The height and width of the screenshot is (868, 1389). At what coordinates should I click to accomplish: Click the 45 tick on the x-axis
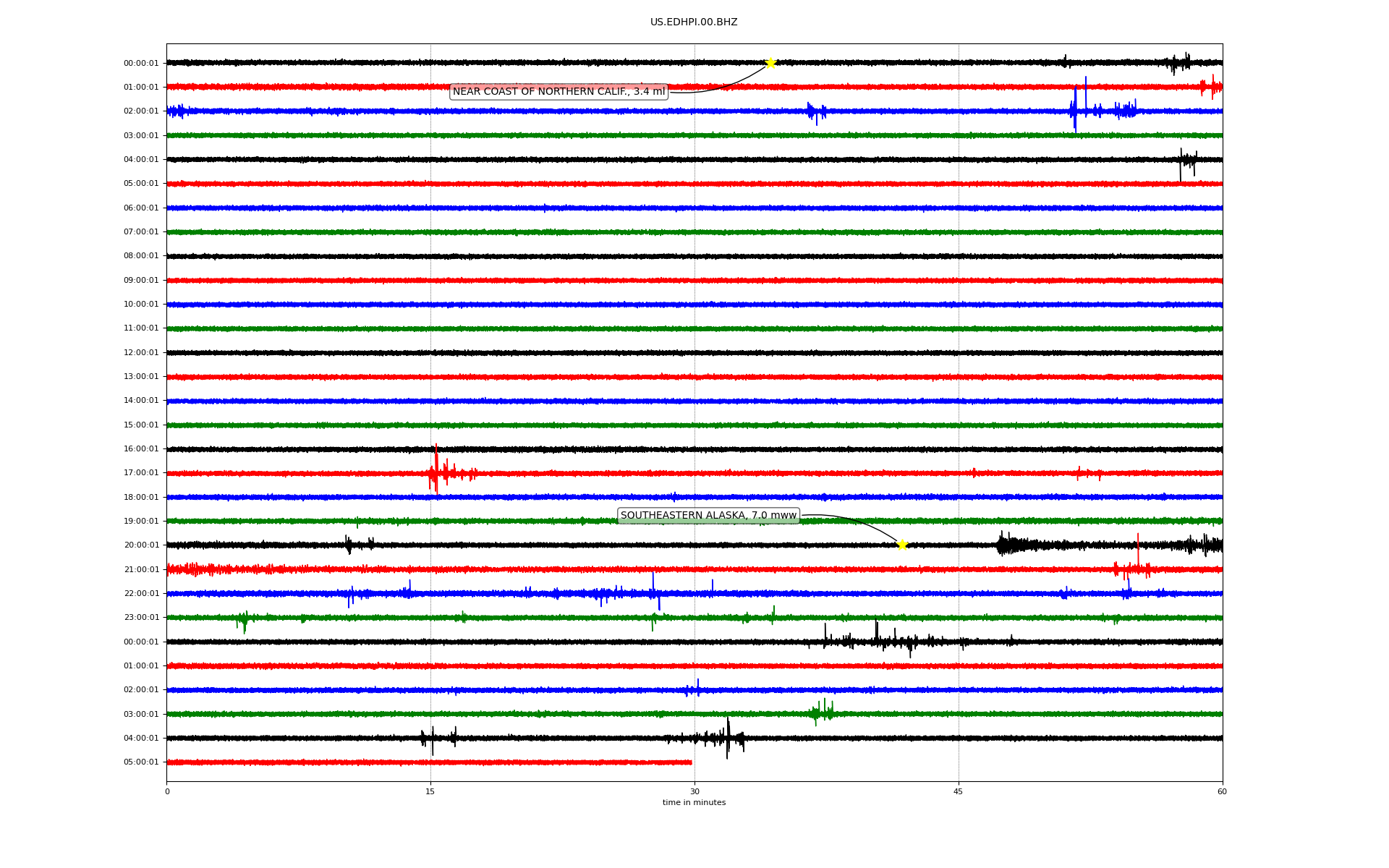point(959,791)
